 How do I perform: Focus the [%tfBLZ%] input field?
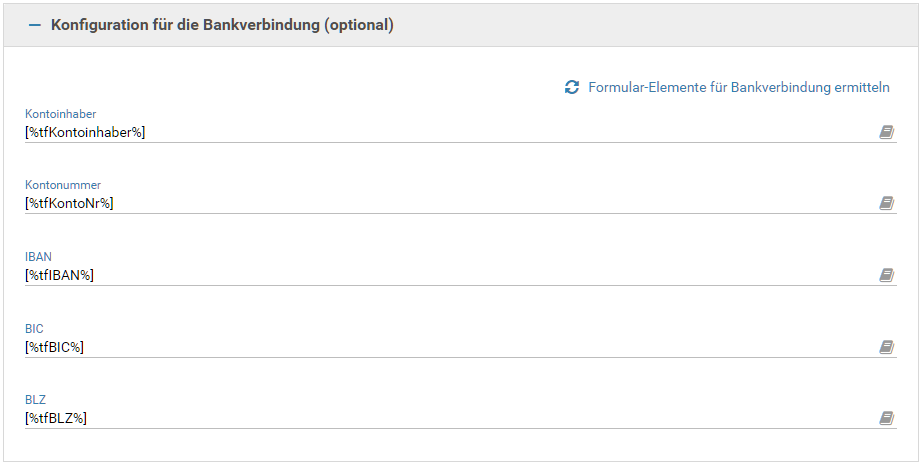click(440, 418)
